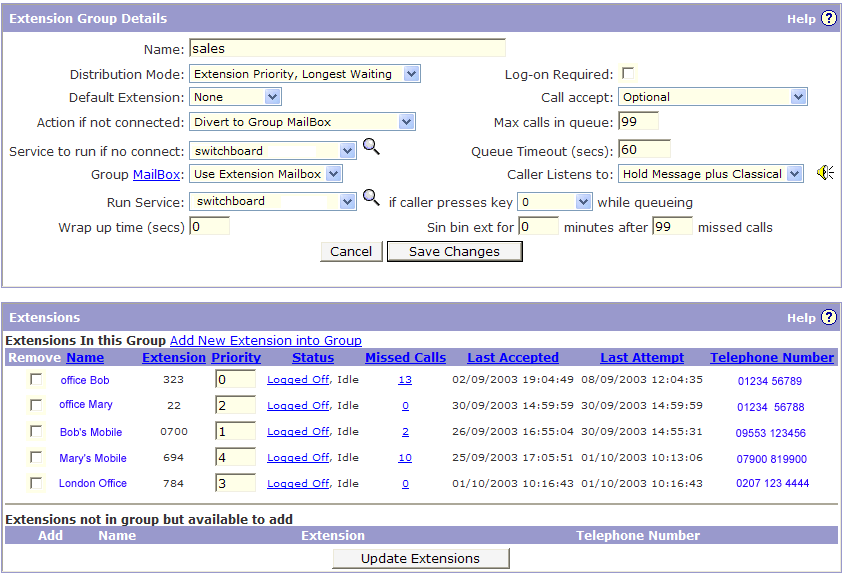Click the Wrap up time field
Image resolution: width=843 pixels, height=575 pixels.
tap(210, 226)
